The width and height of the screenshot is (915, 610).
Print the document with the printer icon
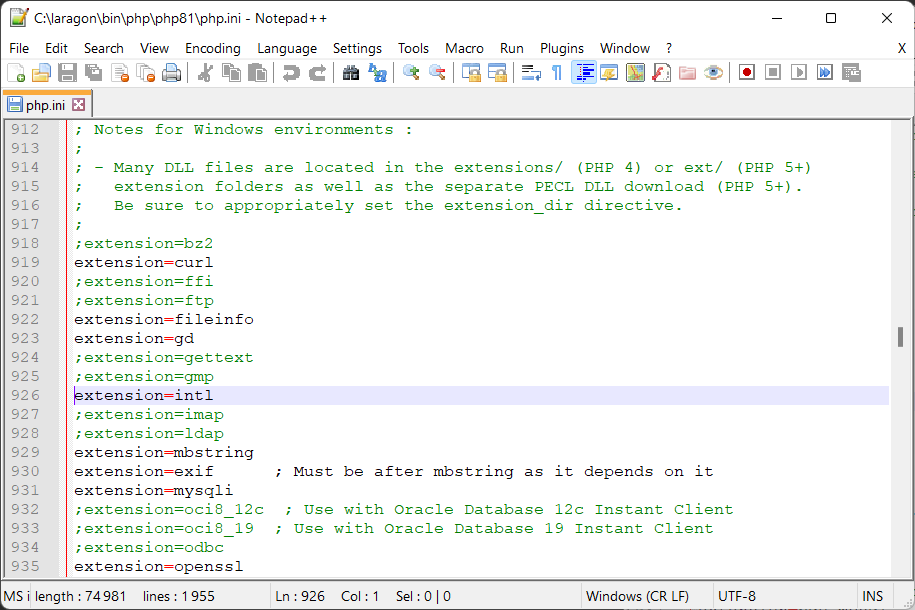pos(172,73)
